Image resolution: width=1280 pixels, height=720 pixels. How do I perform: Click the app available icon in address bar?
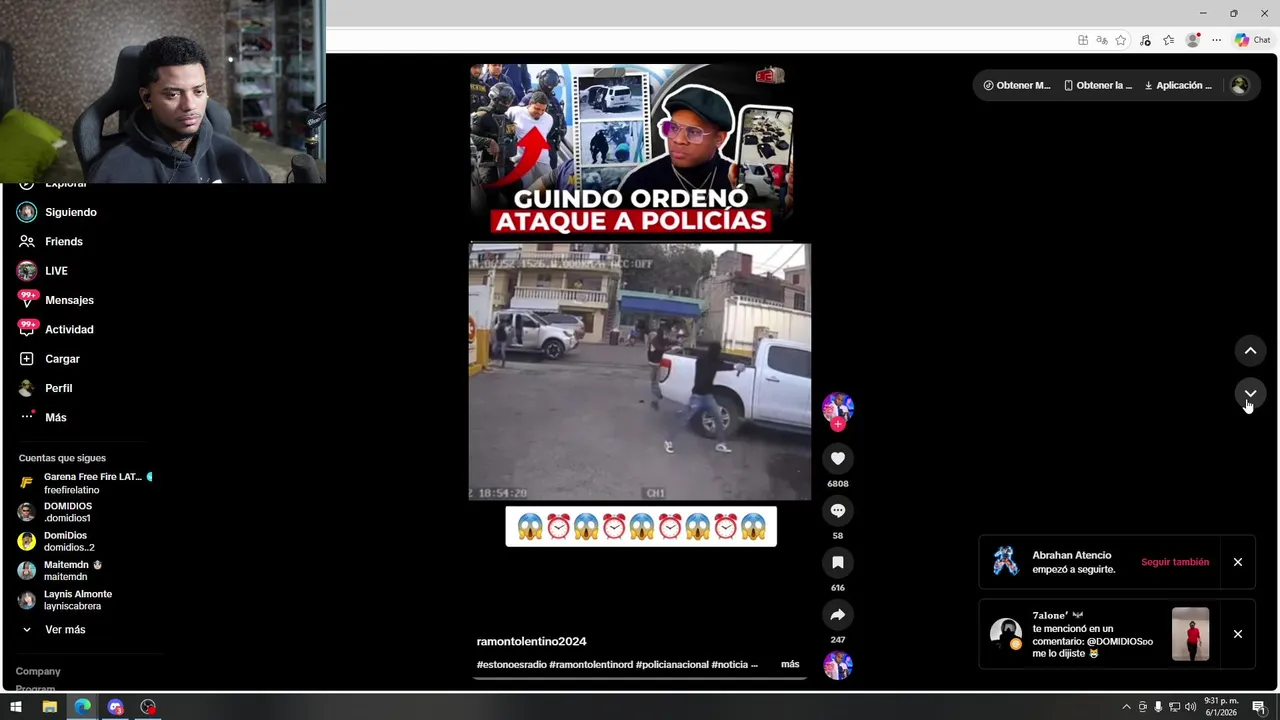[x=1083, y=40]
